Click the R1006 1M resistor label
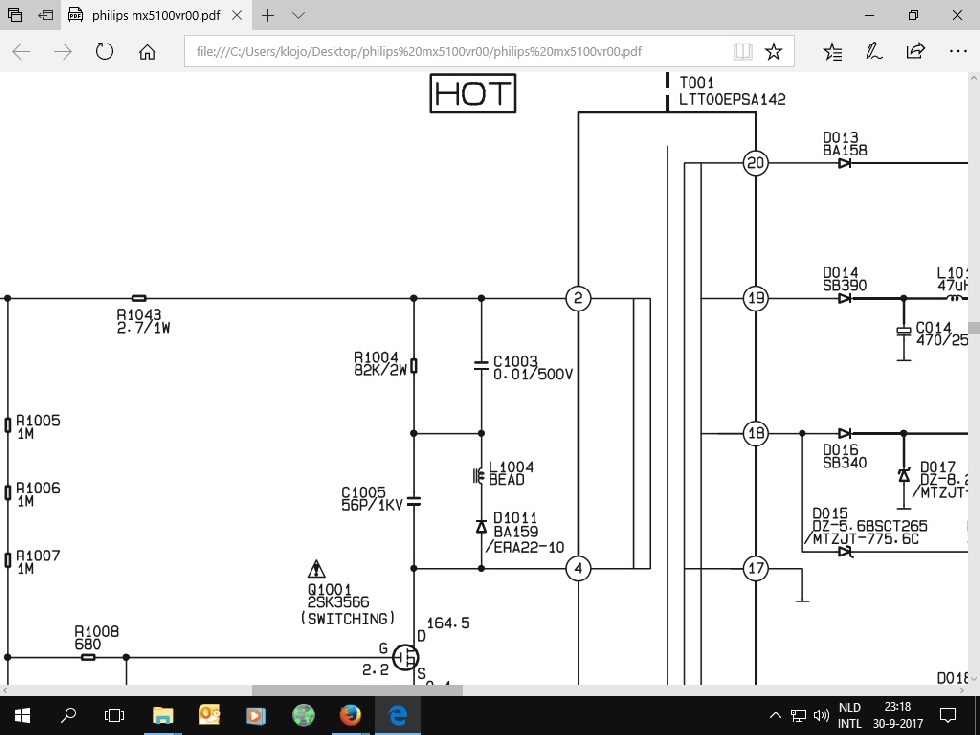 [38, 494]
